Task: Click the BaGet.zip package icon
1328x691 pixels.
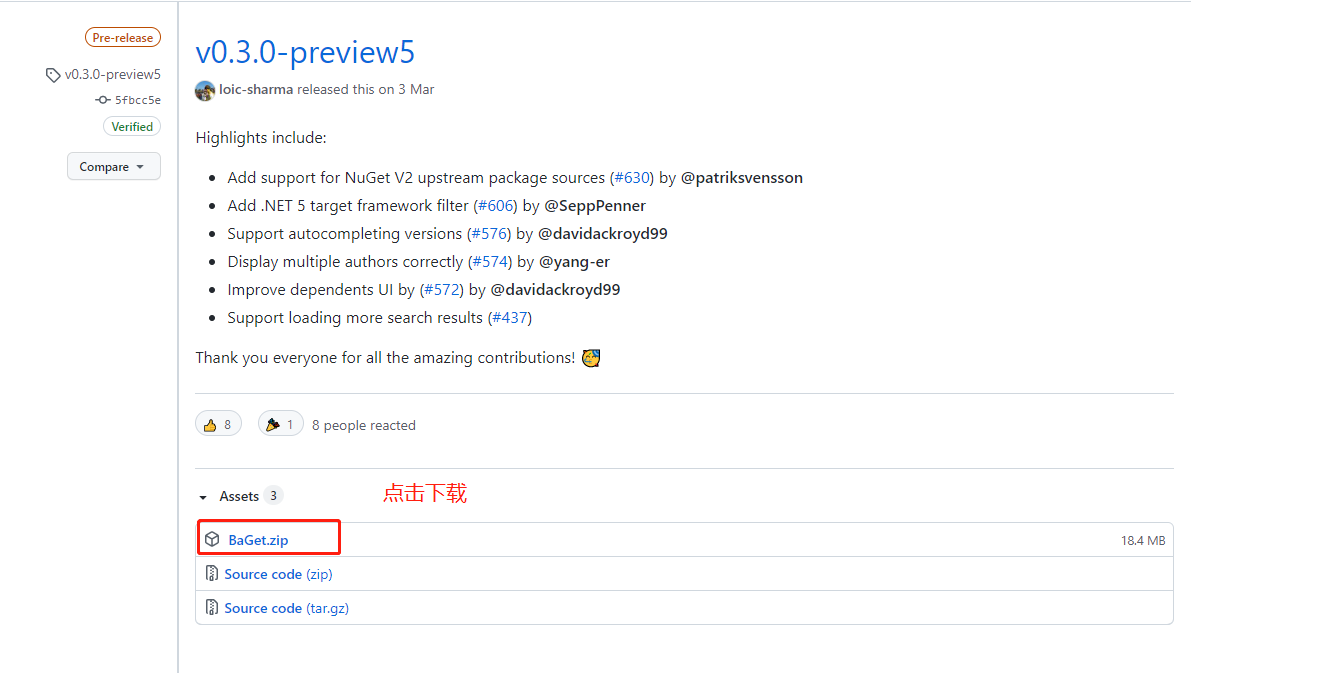Action: pos(212,540)
